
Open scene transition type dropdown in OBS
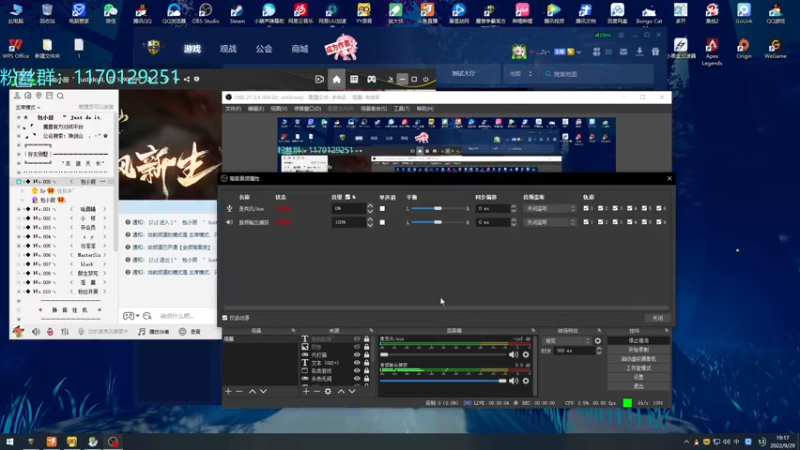pyautogui.click(x=567, y=341)
